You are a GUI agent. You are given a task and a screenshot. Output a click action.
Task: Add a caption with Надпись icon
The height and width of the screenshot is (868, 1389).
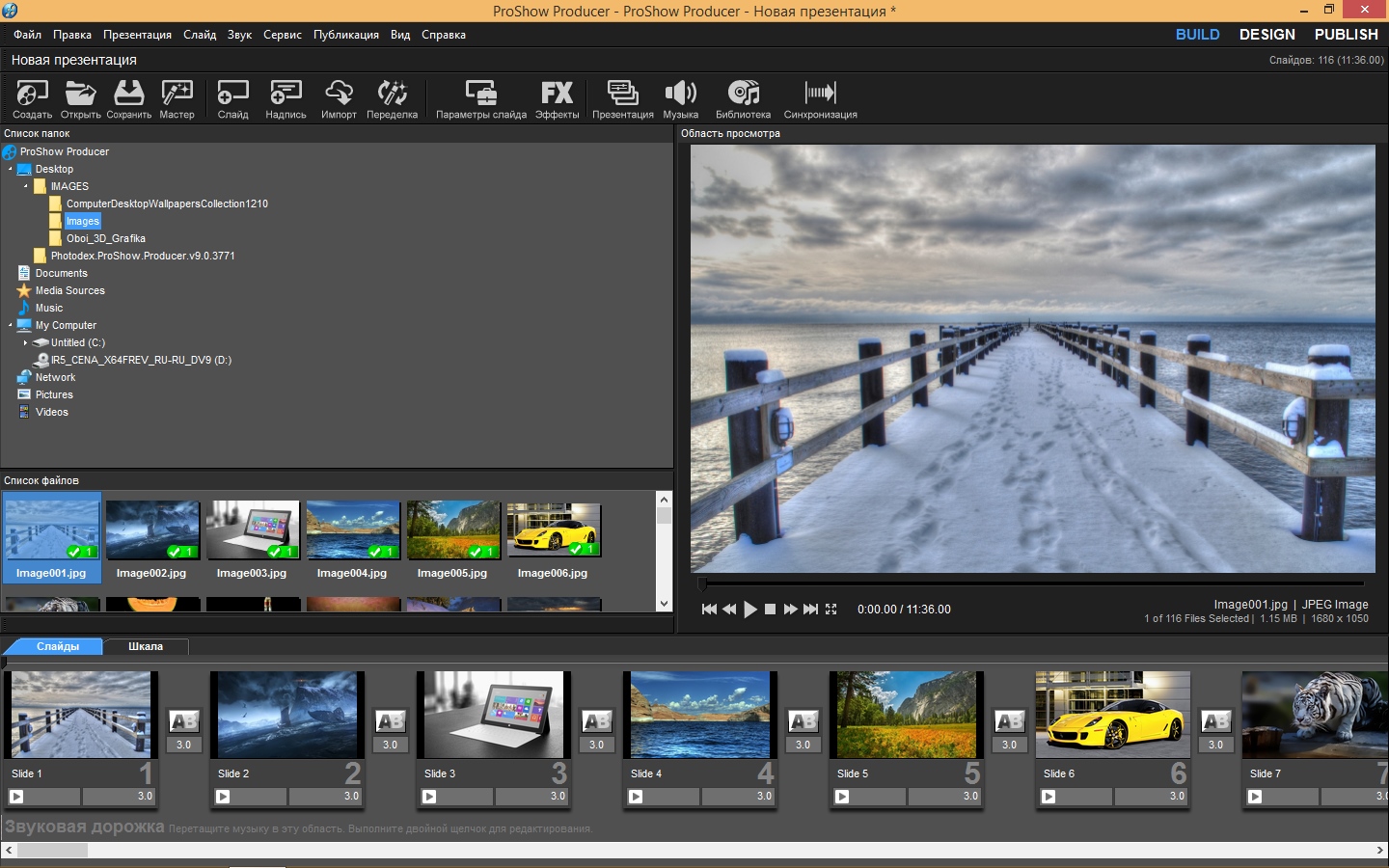[x=286, y=95]
